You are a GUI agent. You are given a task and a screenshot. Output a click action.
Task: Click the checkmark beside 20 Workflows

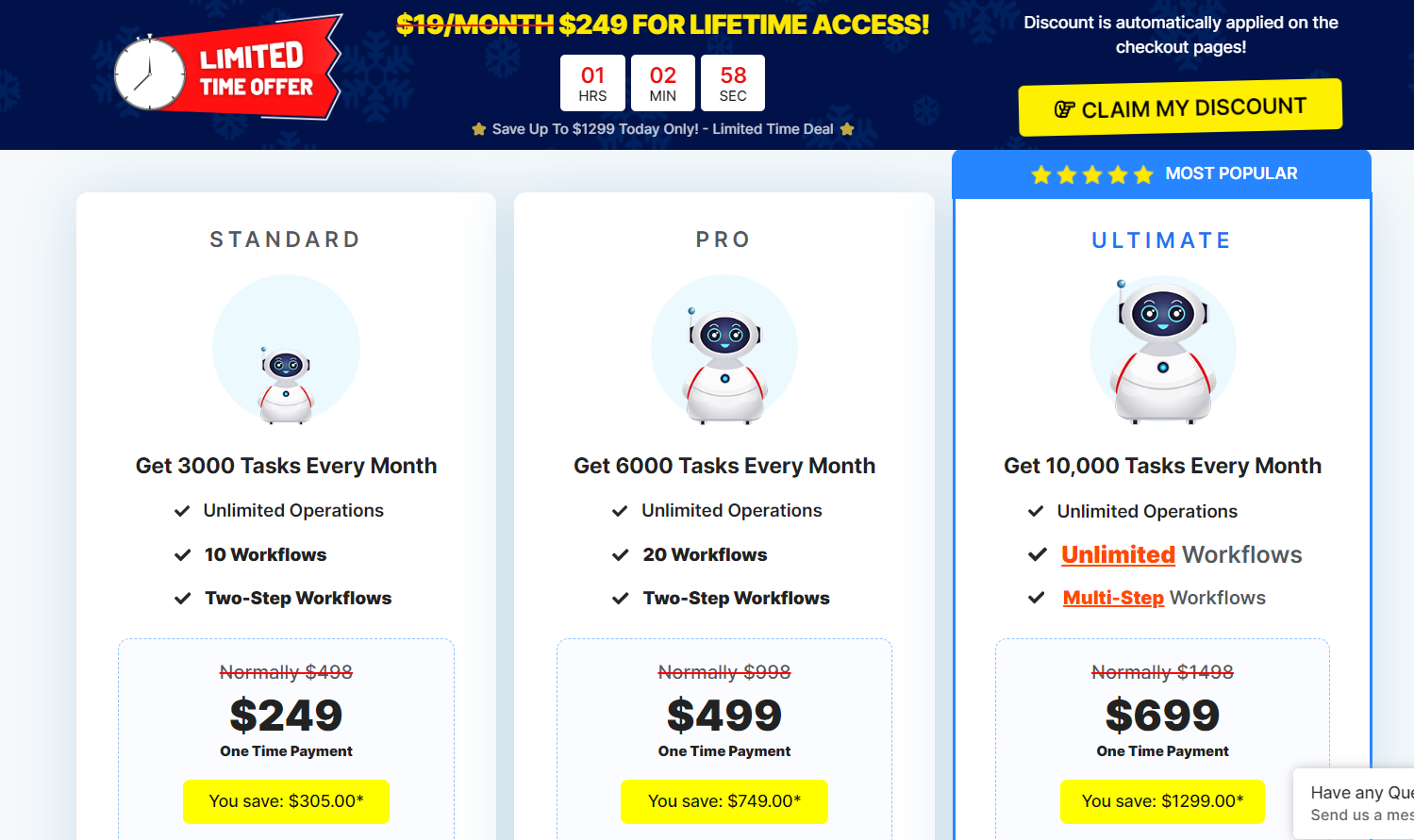point(621,555)
